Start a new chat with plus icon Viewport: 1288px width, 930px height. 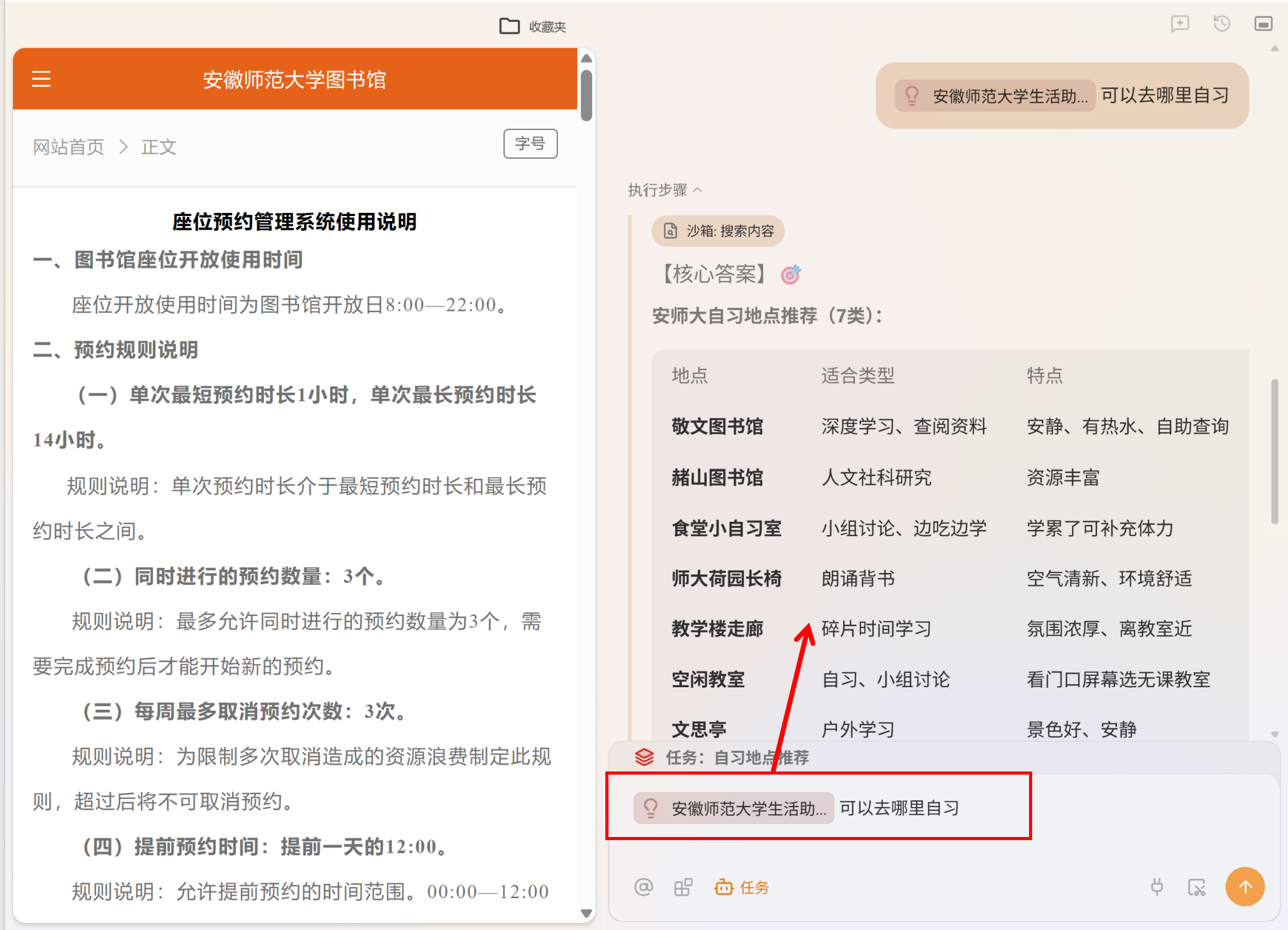1179,24
